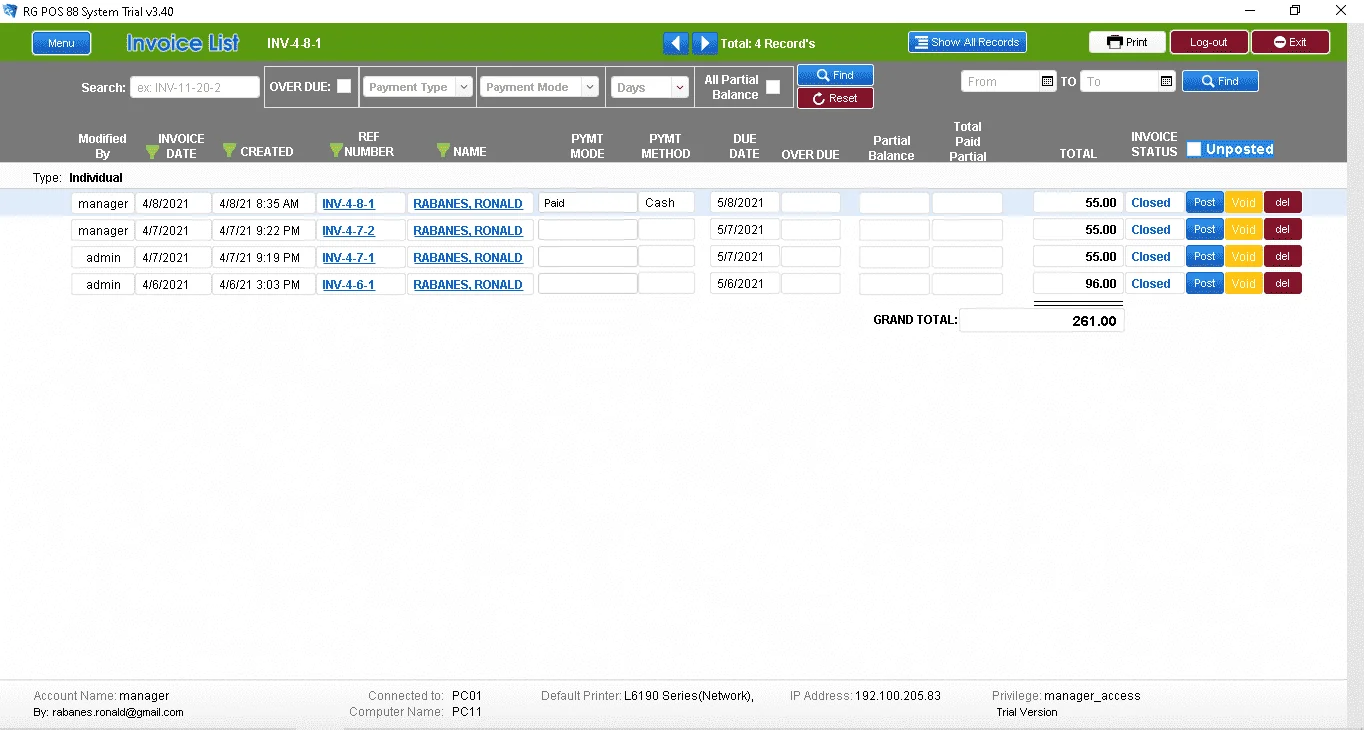
Task: Open RABANES, RONALD link in INV-4-7-1 row
Action: [468, 258]
